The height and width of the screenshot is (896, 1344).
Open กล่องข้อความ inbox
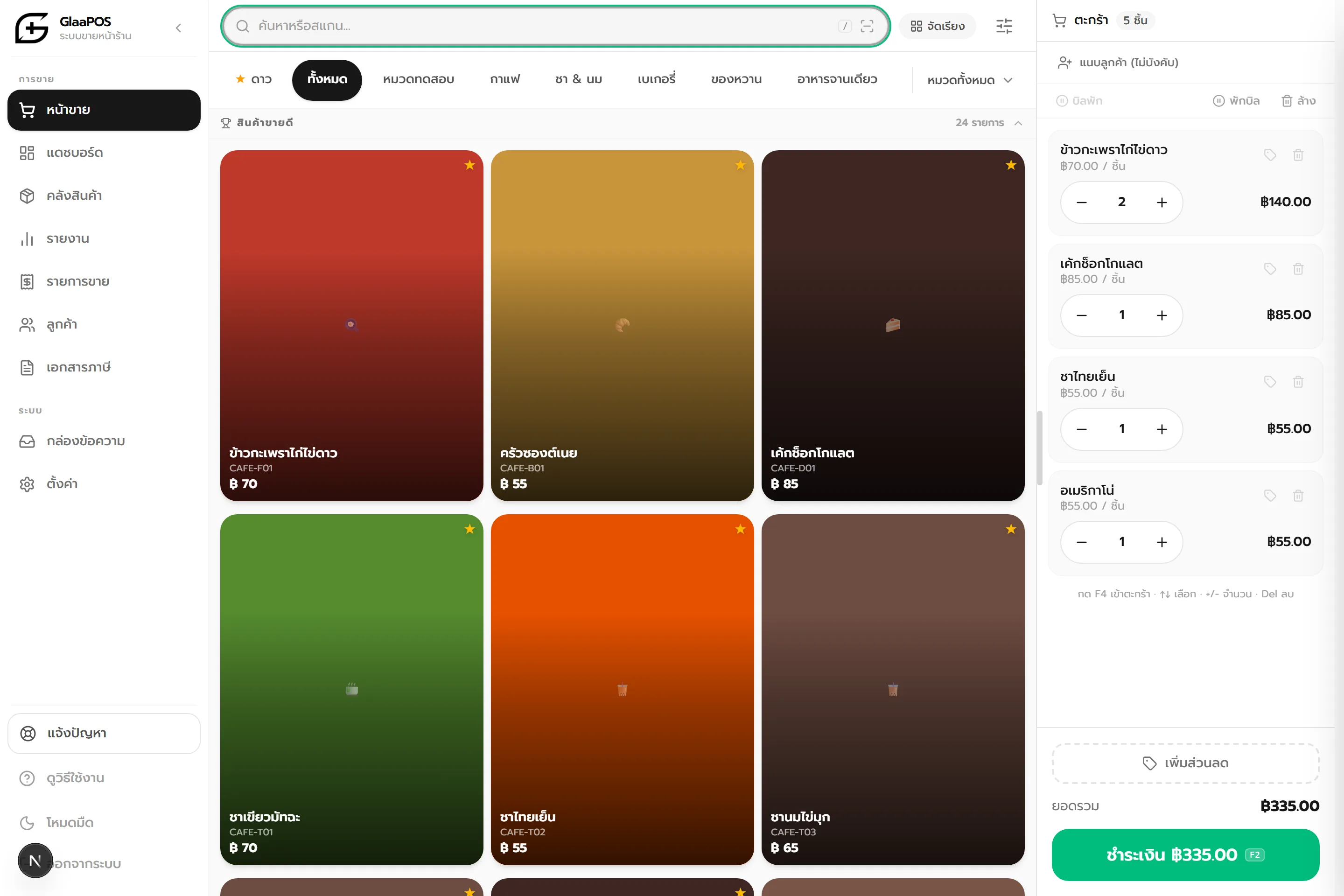click(104, 441)
